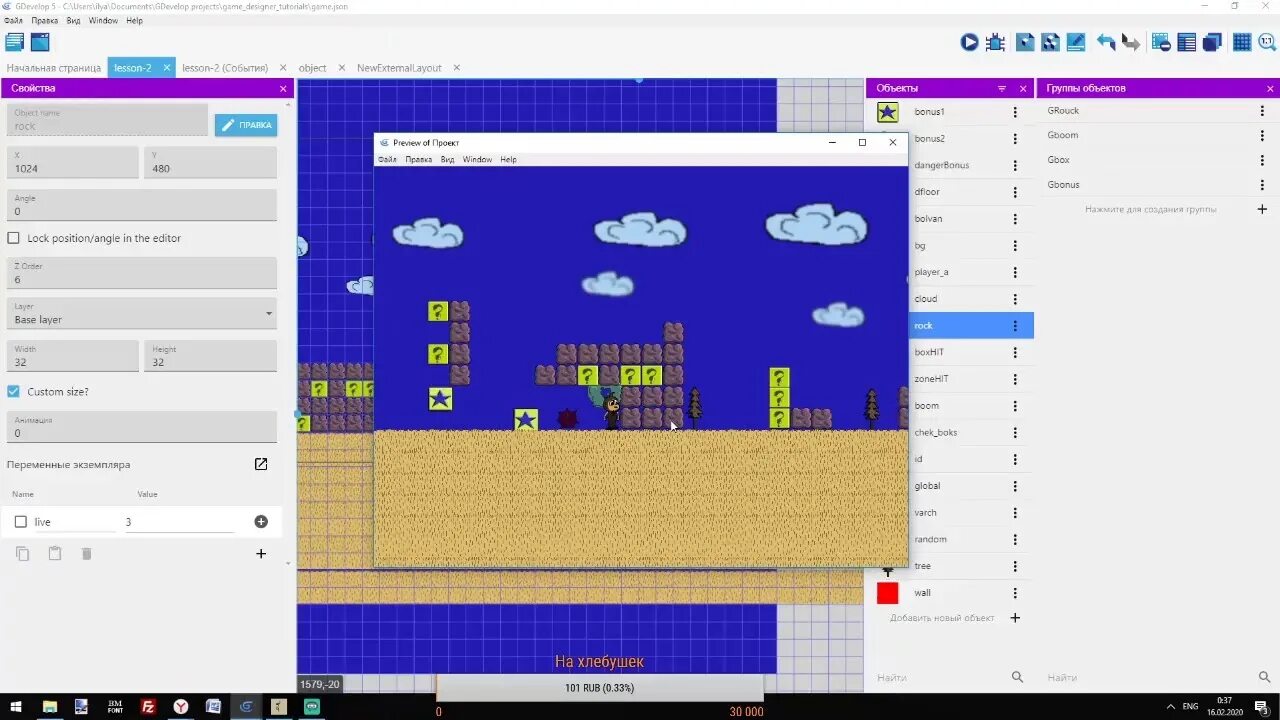Click the search icon under objects list
The height and width of the screenshot is (720, 1280).
(x=1017, y=677)
